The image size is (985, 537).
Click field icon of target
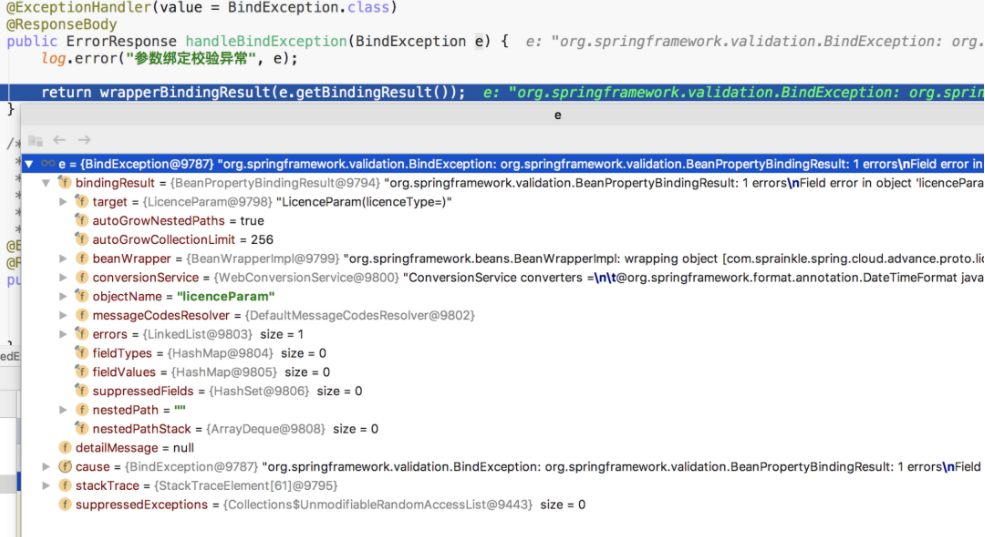(x=82, y=202)
